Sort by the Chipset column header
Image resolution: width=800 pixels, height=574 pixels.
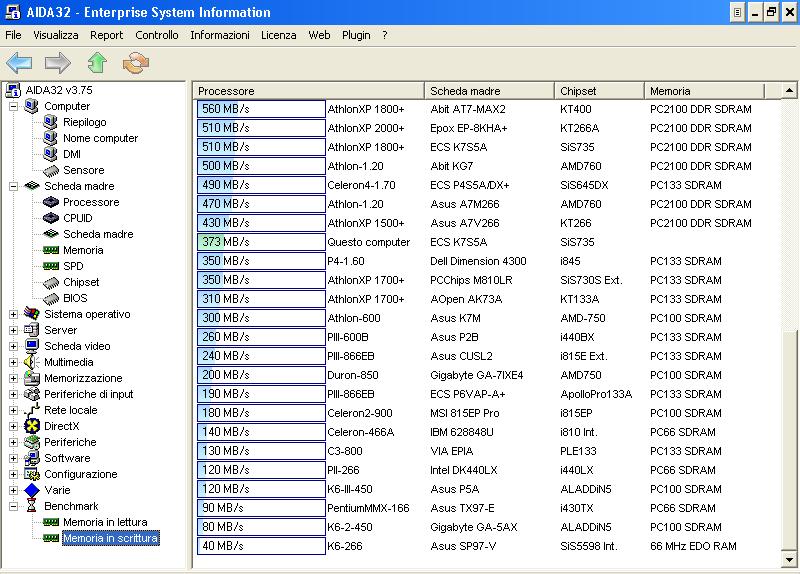click(x=599, y=91)
